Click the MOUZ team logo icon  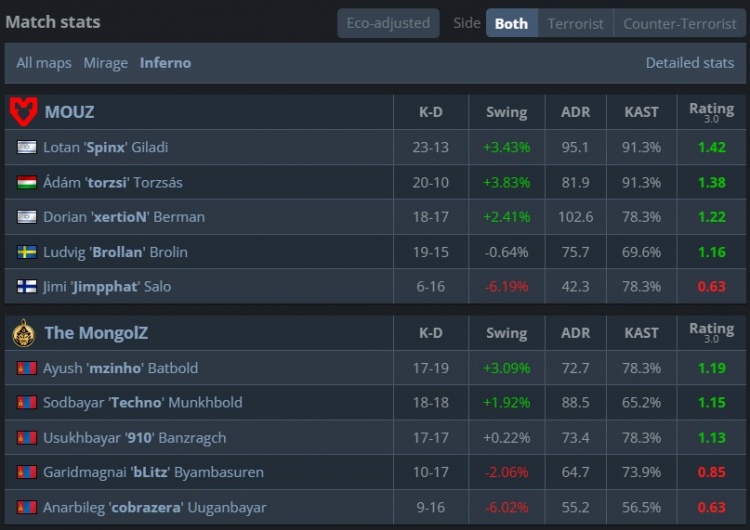coord(23,111)
